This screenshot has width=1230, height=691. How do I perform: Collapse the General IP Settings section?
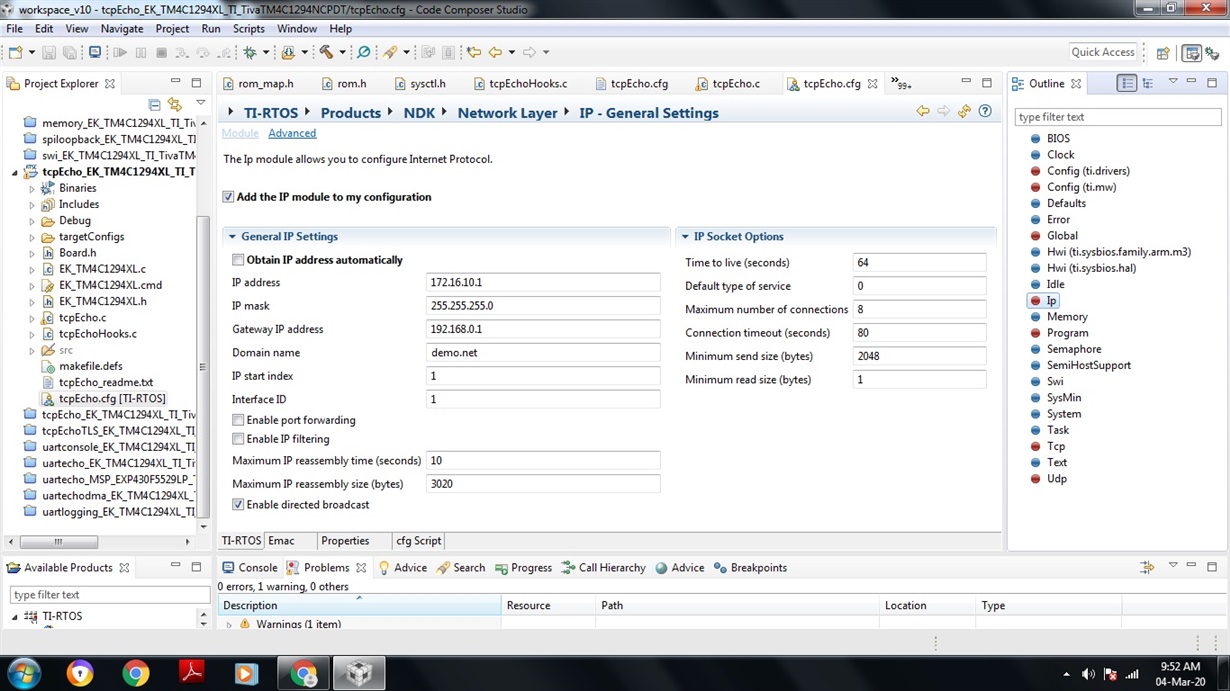(232, 237)
